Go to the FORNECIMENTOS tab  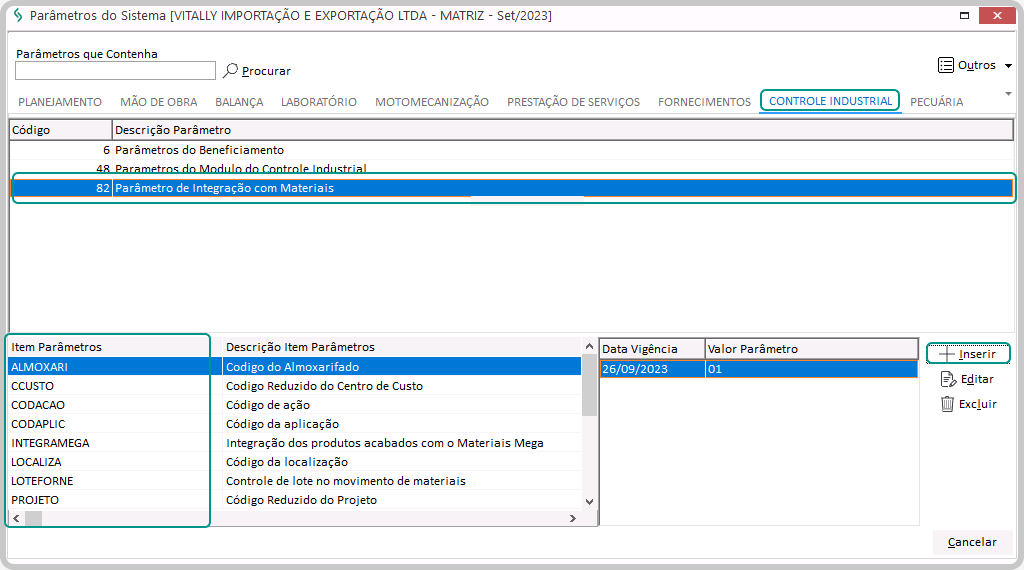pos(704,102)
